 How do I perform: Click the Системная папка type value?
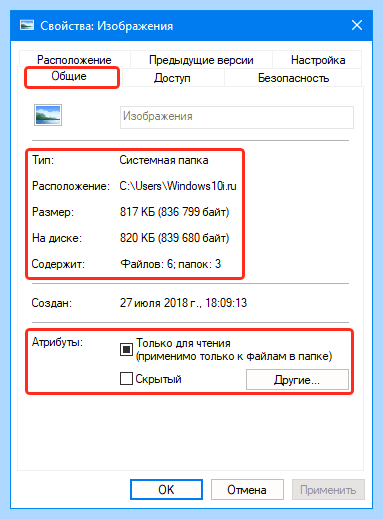point(164,160)
